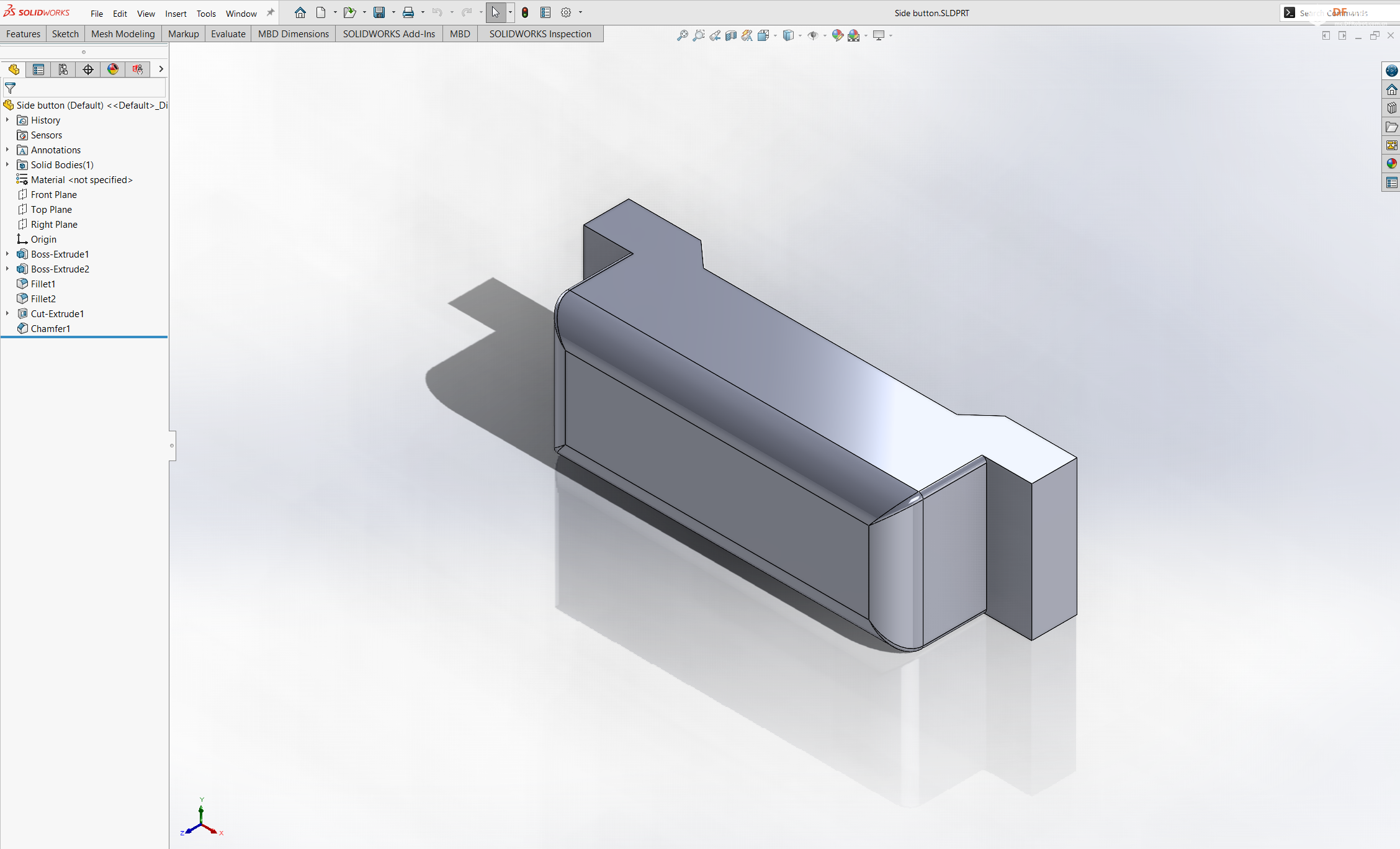This screenshot has height=849, width=1400.
Task: Click the New document icon
Action: 321,12
